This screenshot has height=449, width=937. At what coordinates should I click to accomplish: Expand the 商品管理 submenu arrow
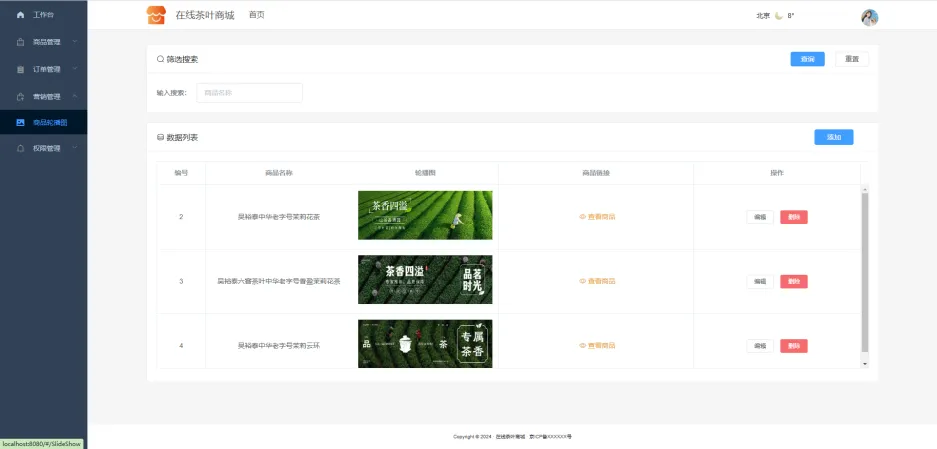(75, 42)
